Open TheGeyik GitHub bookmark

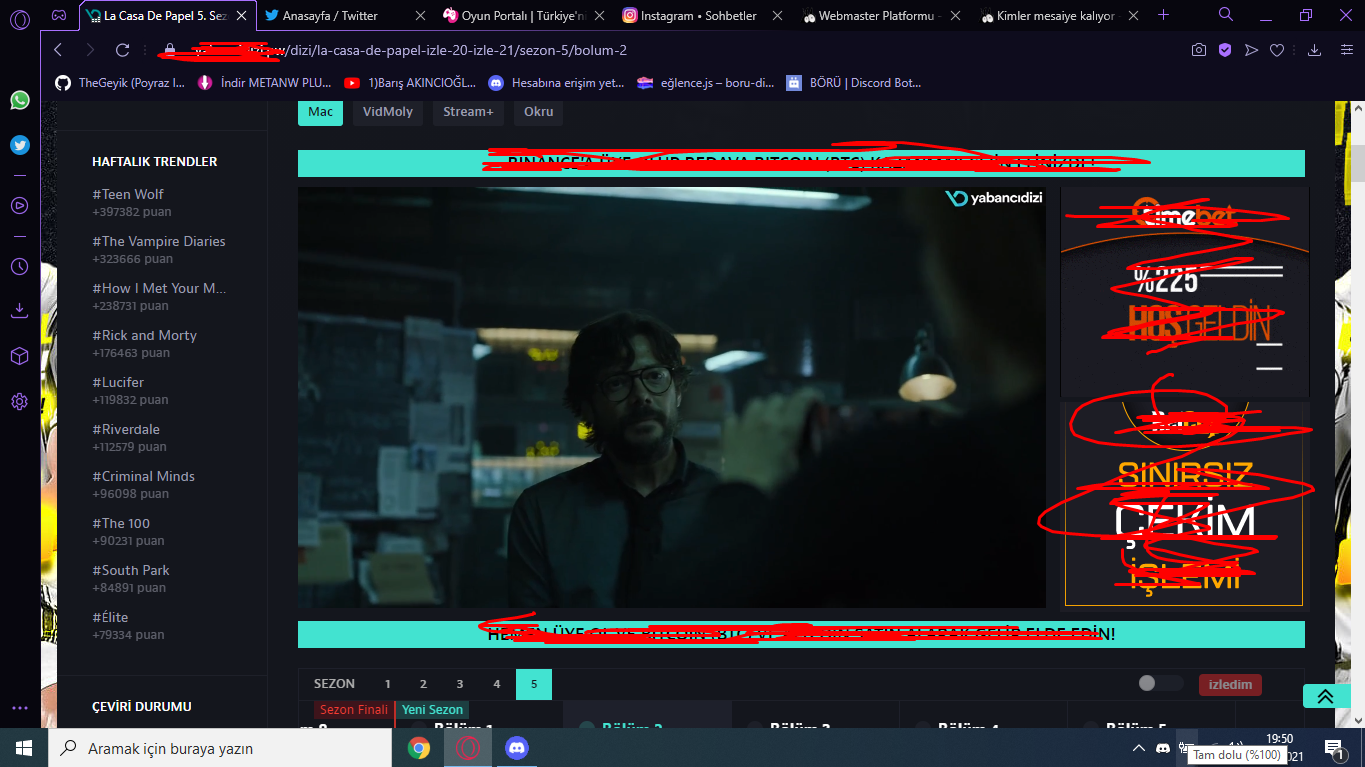tap(120, 83)
